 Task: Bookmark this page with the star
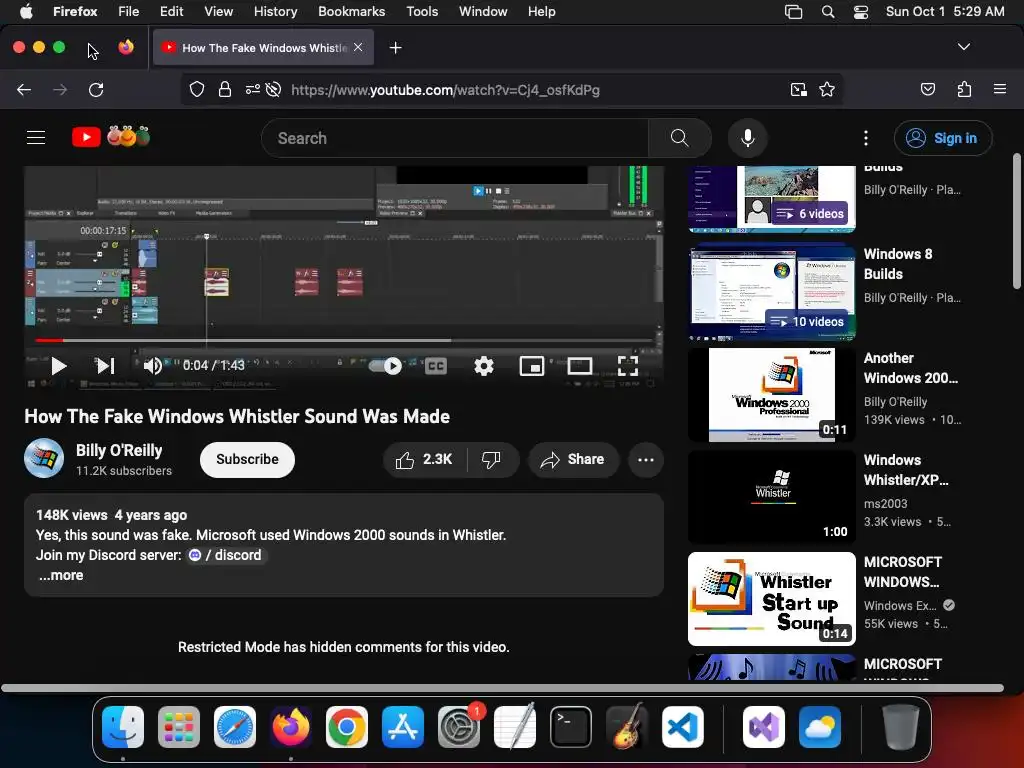(827, 90)
